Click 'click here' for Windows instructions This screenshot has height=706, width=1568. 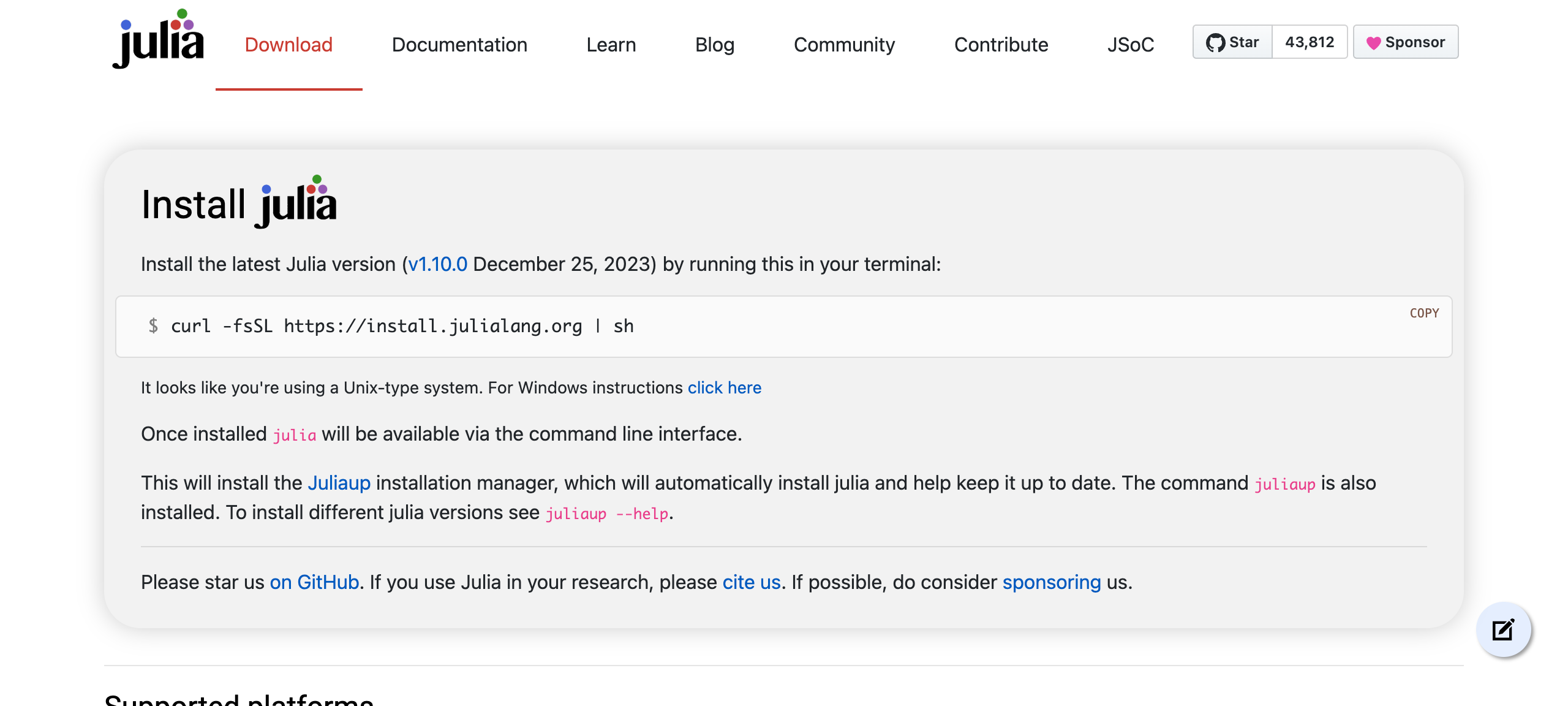pos(725,387)
